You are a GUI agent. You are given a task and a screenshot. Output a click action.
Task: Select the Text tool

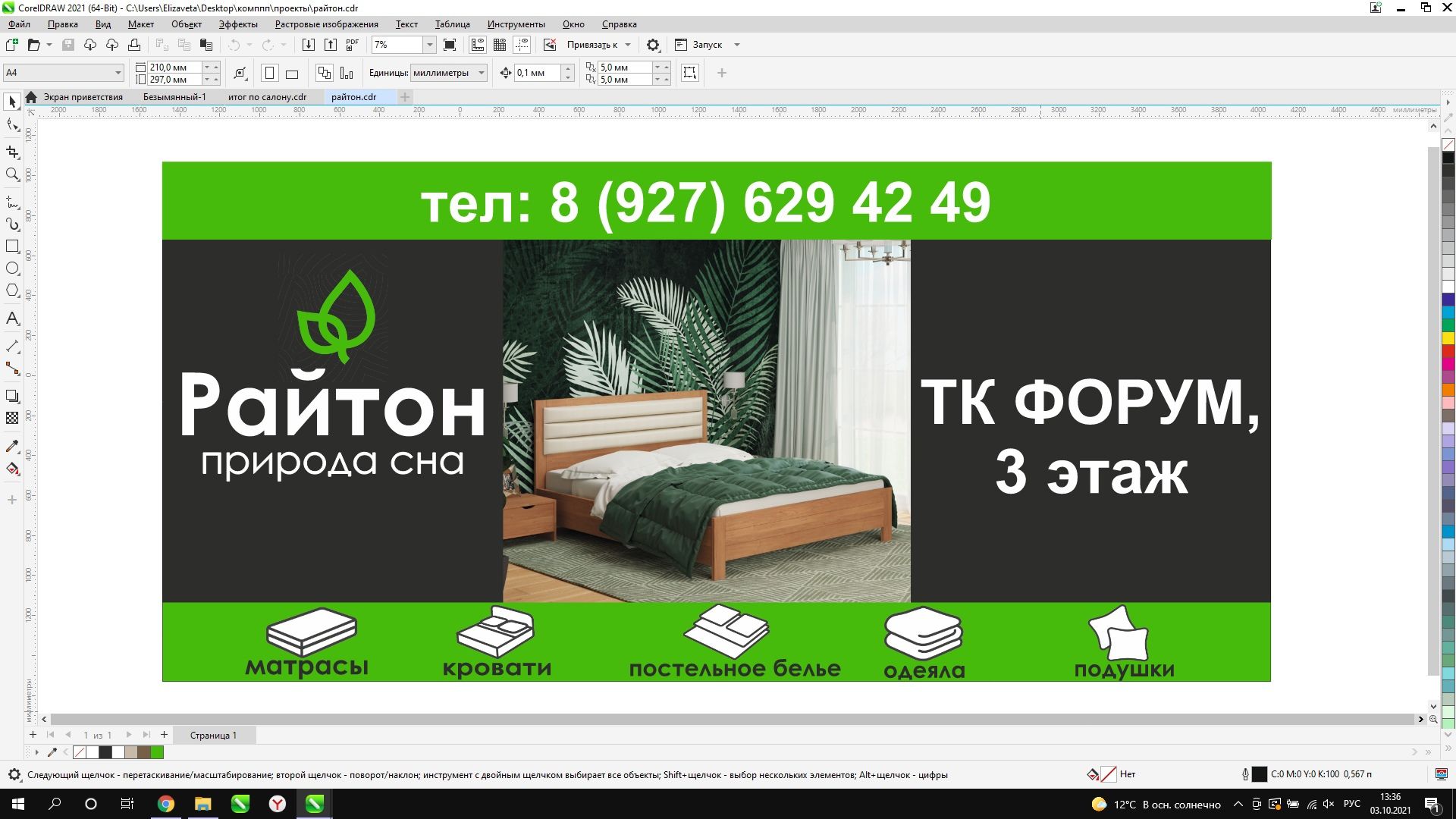tap(12, 318)
